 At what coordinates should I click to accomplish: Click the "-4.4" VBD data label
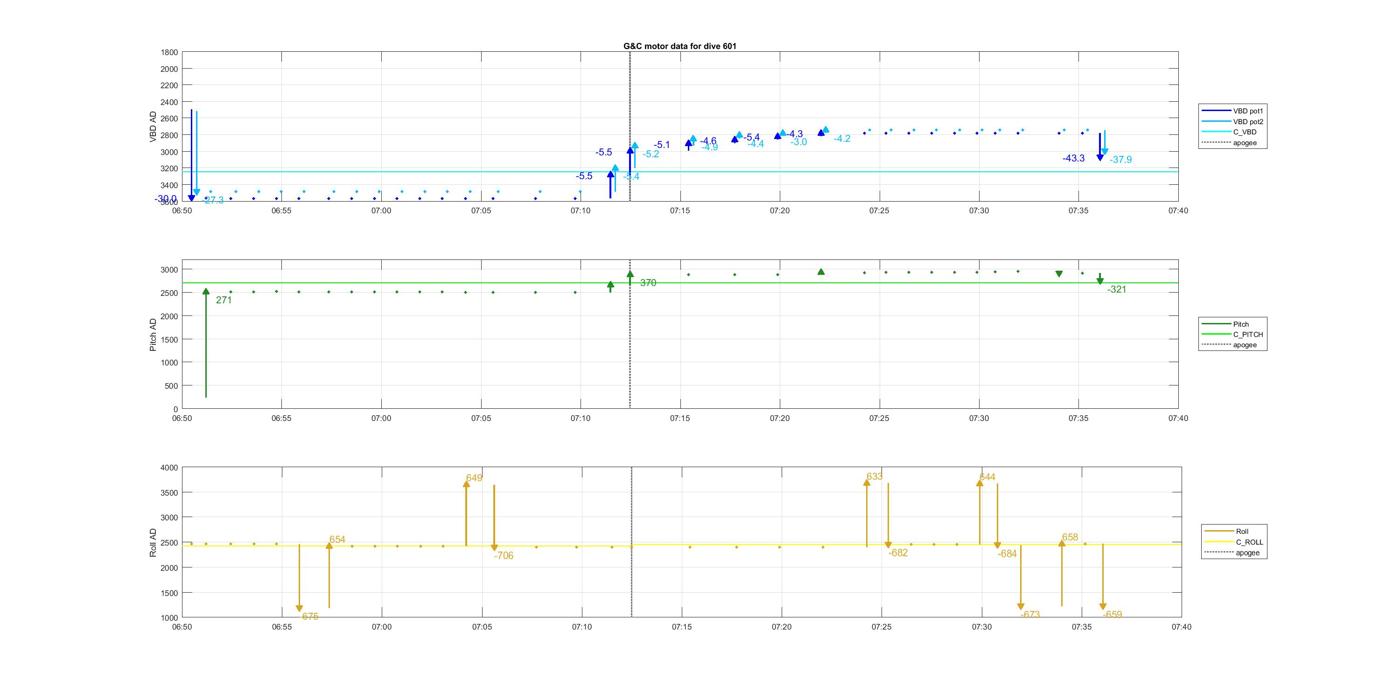755,144
